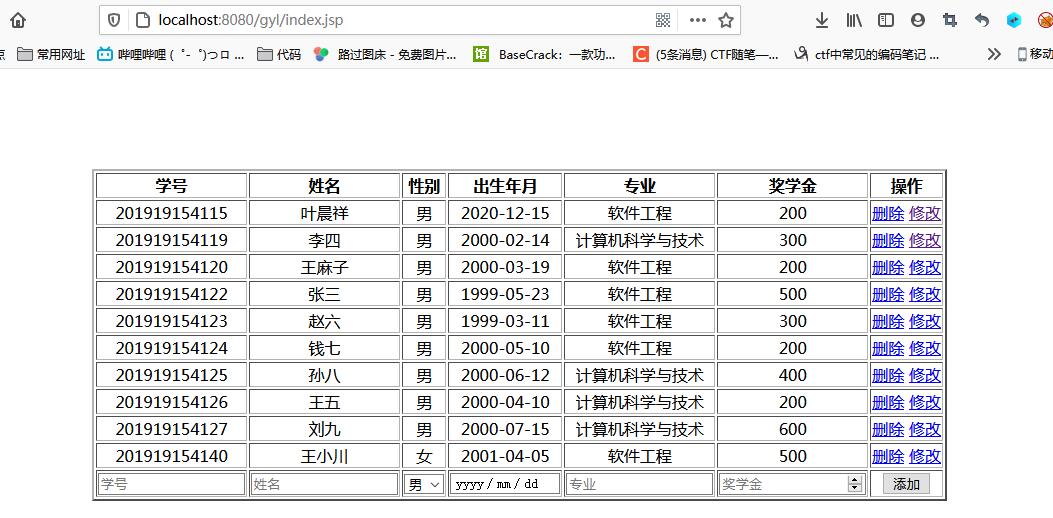1053x518 pixels.
Task: Open the gender dropdown showing 男
Action: pos(424,484)
